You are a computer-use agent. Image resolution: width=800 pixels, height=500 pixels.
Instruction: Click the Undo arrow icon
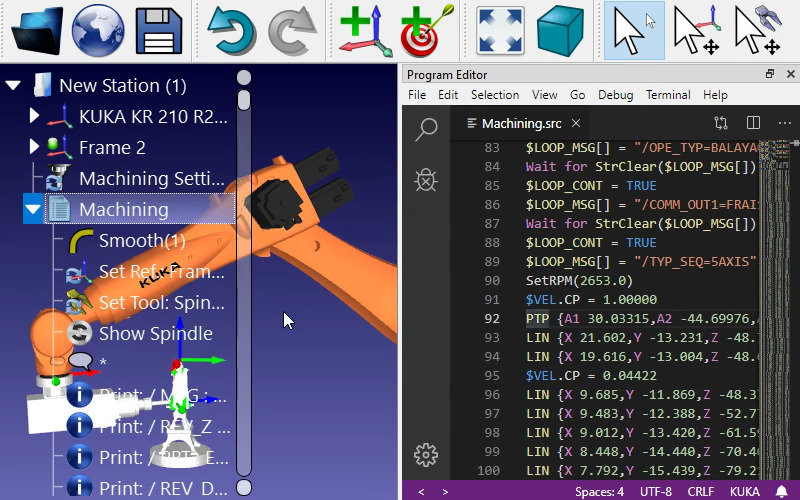pyautogui.click(x=232, y=31)
